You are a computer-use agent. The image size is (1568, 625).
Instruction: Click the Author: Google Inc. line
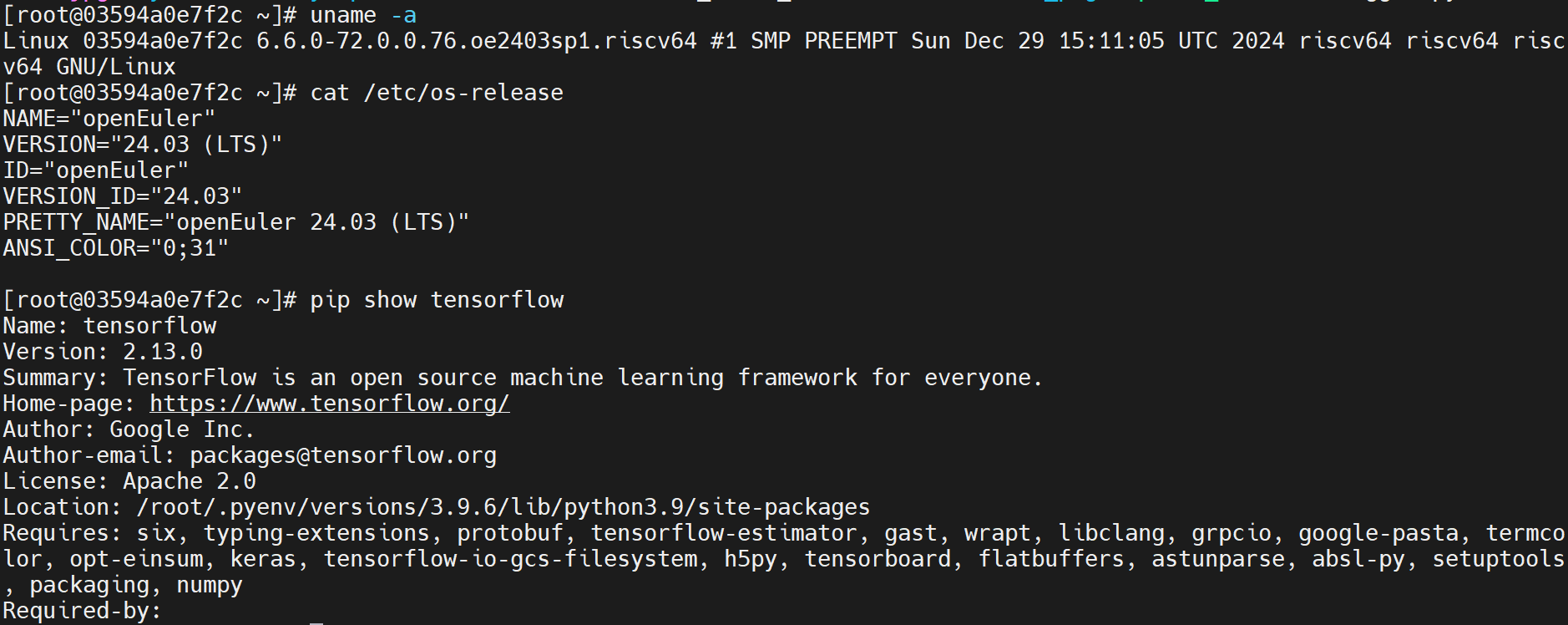point(129,429)
